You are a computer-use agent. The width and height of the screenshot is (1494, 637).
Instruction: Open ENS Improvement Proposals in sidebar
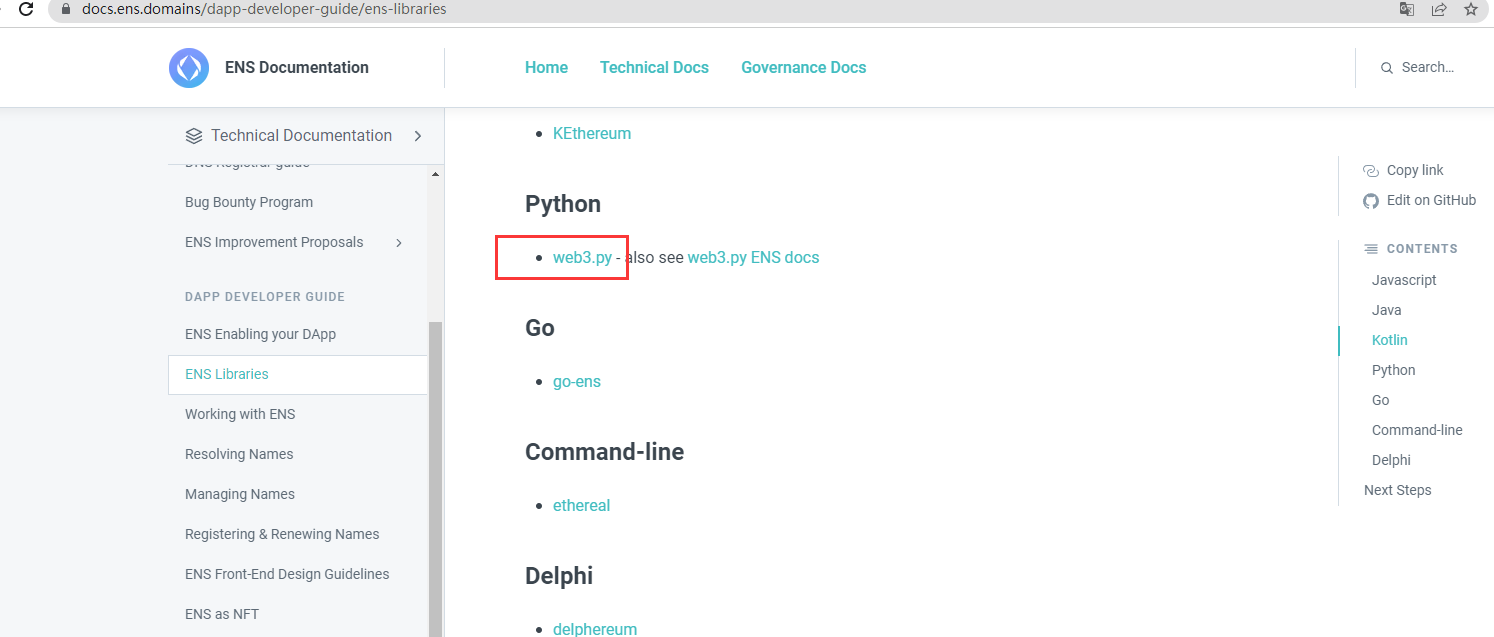(274, 242)
